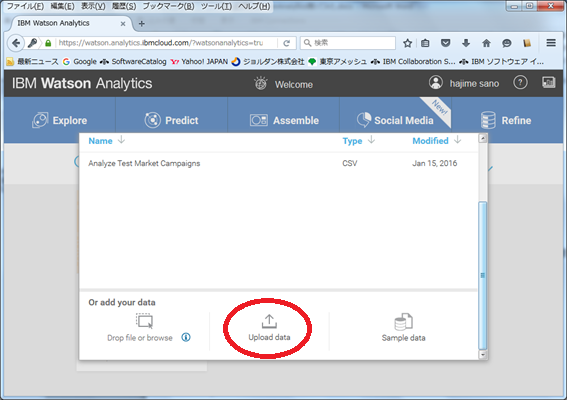Open the Assemble section
Image resolution: width=567 pixels, height=400 pixels.
point(284,120)
